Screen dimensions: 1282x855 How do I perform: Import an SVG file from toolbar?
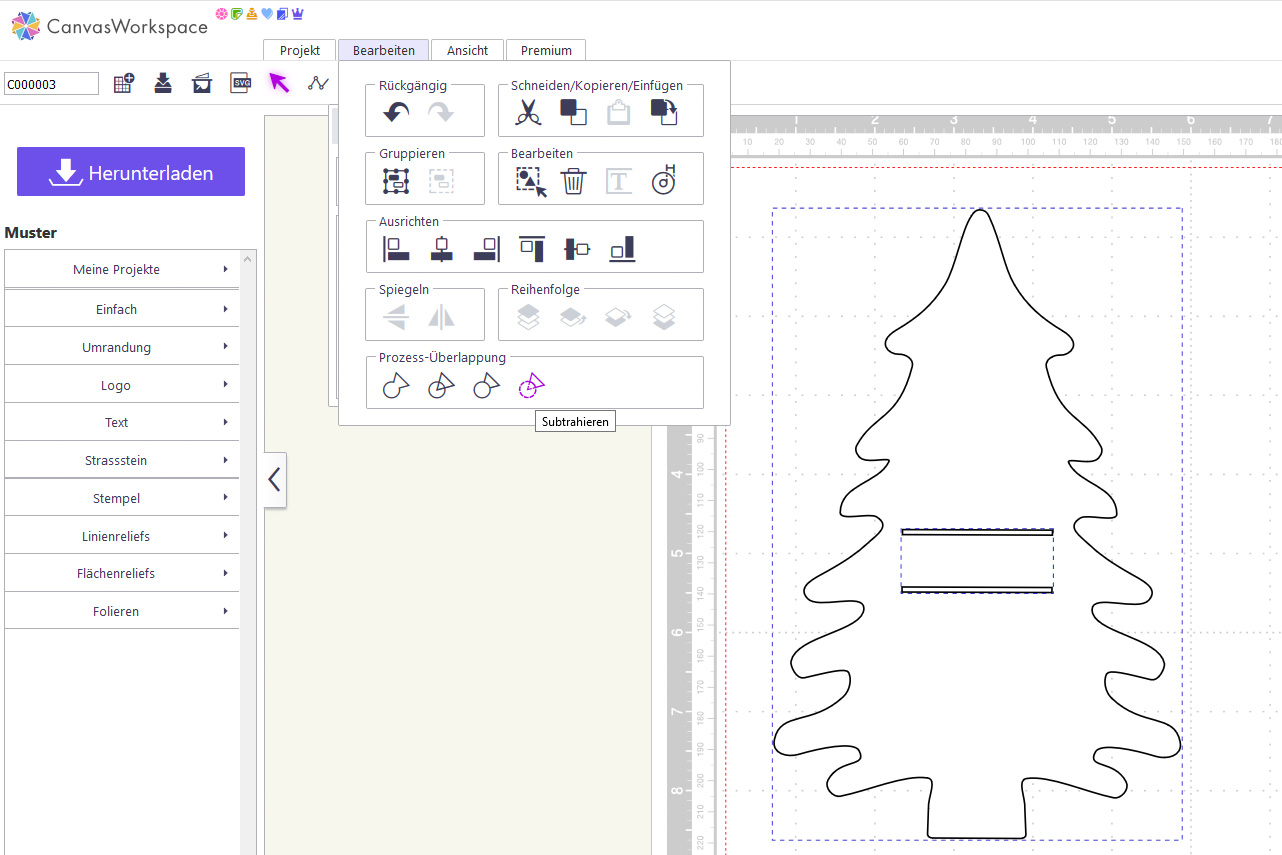pyautogui.click(x=240, y=83)
